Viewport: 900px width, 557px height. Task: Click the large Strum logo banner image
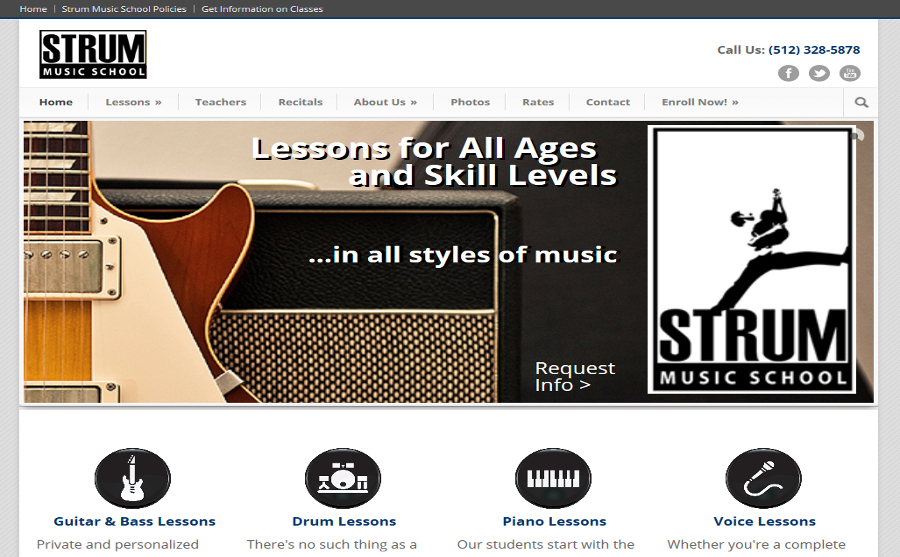[x=752, y=260]
